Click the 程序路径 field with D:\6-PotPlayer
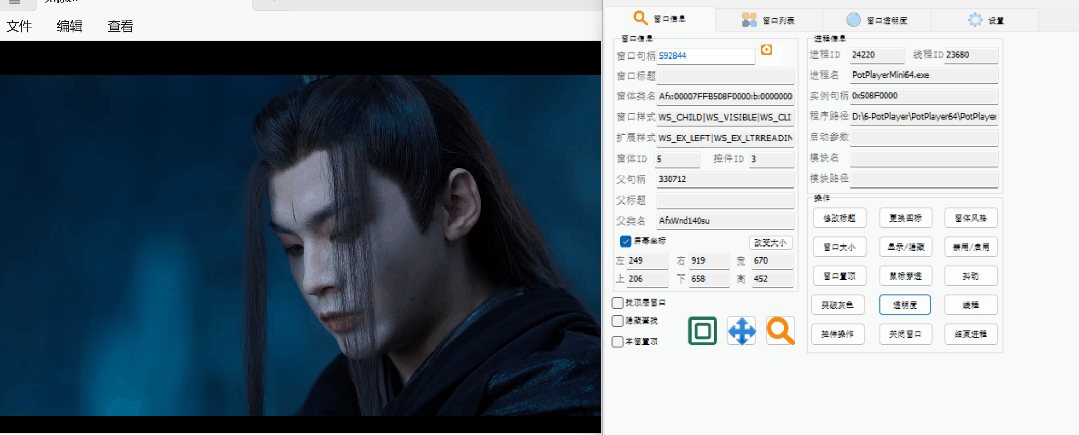The width and height of the screenshot is (1079, 435). pos(924,116)
